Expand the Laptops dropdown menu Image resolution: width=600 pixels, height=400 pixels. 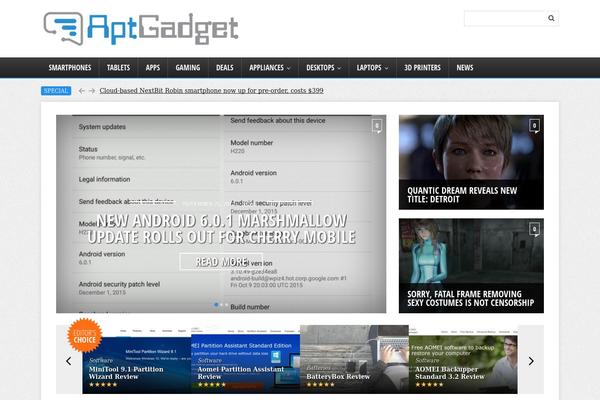pos(372,68)
